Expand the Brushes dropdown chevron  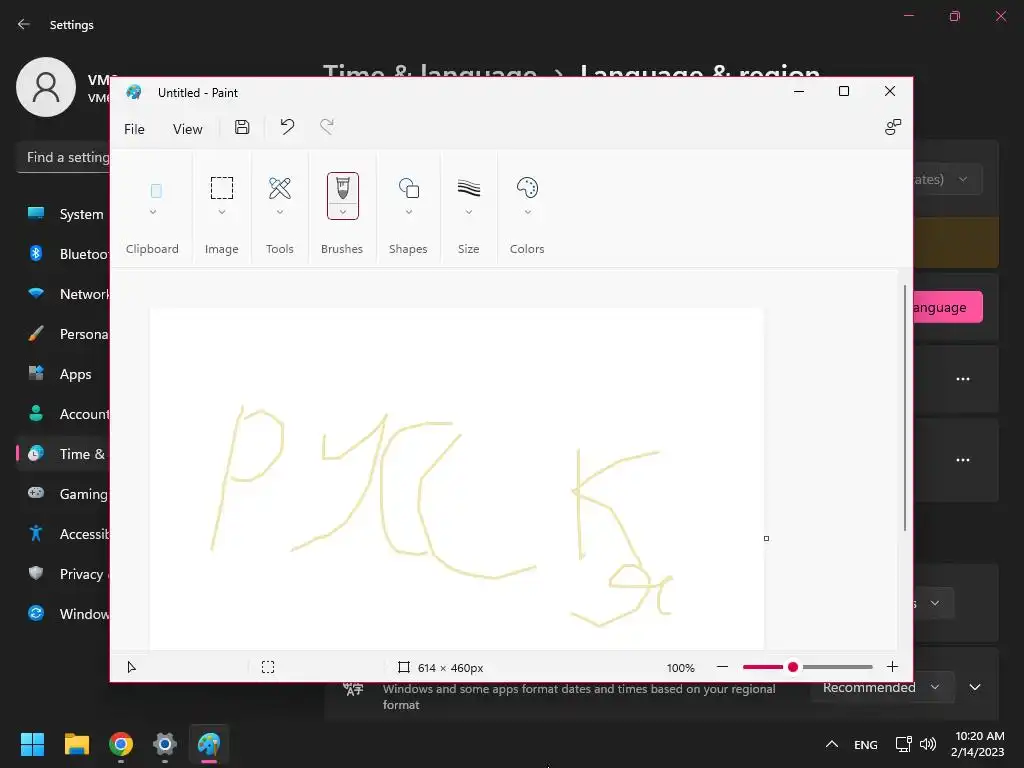click(x=343, y=212)
